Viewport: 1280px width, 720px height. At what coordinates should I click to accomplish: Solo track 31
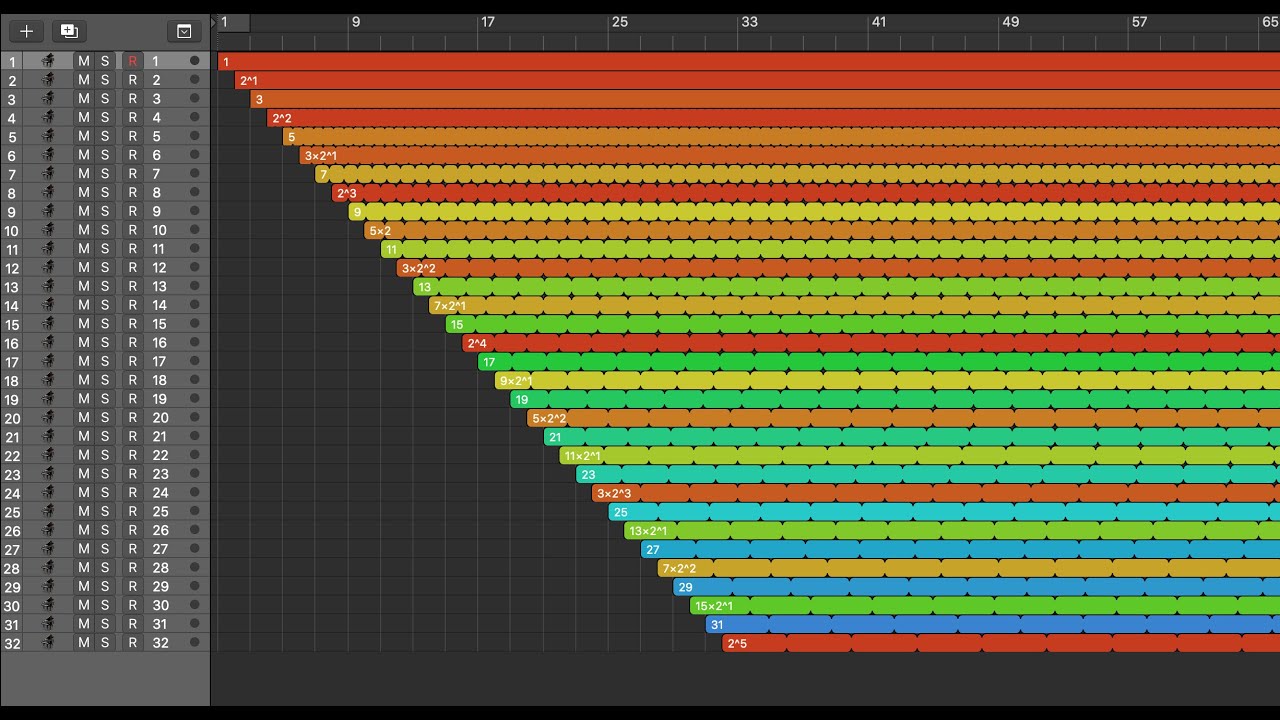(x=105, y=624)
